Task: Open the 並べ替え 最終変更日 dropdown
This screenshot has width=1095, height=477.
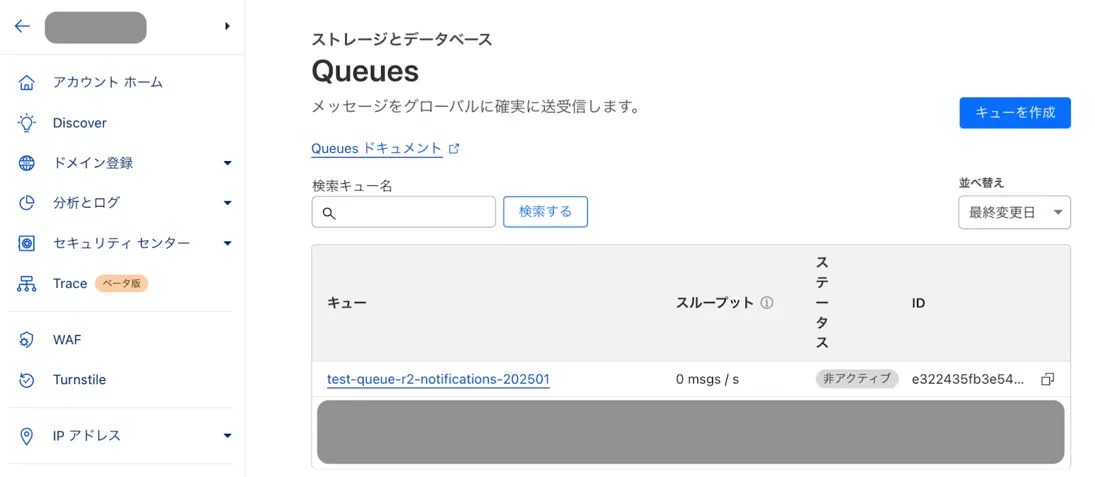Action: click(x=1014, y=212)
